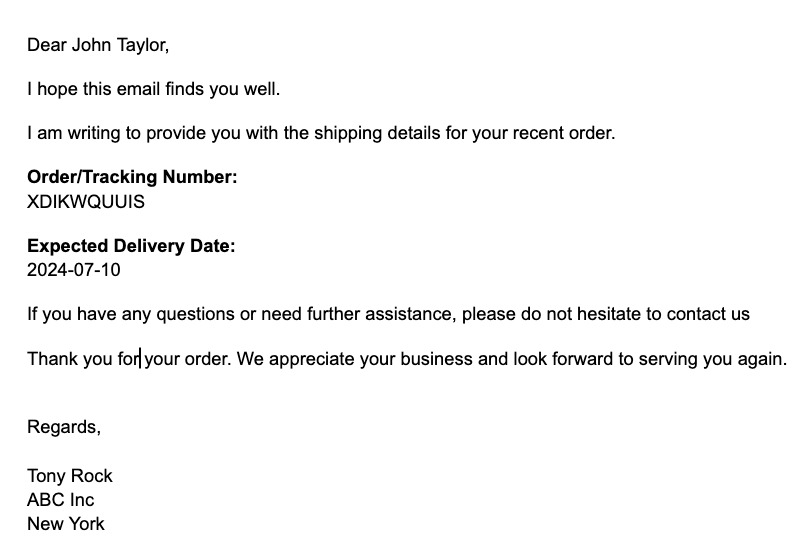Click the company name 'ABC Inc'
Viewport: 806px width, 548px height.
click(61, 500)
